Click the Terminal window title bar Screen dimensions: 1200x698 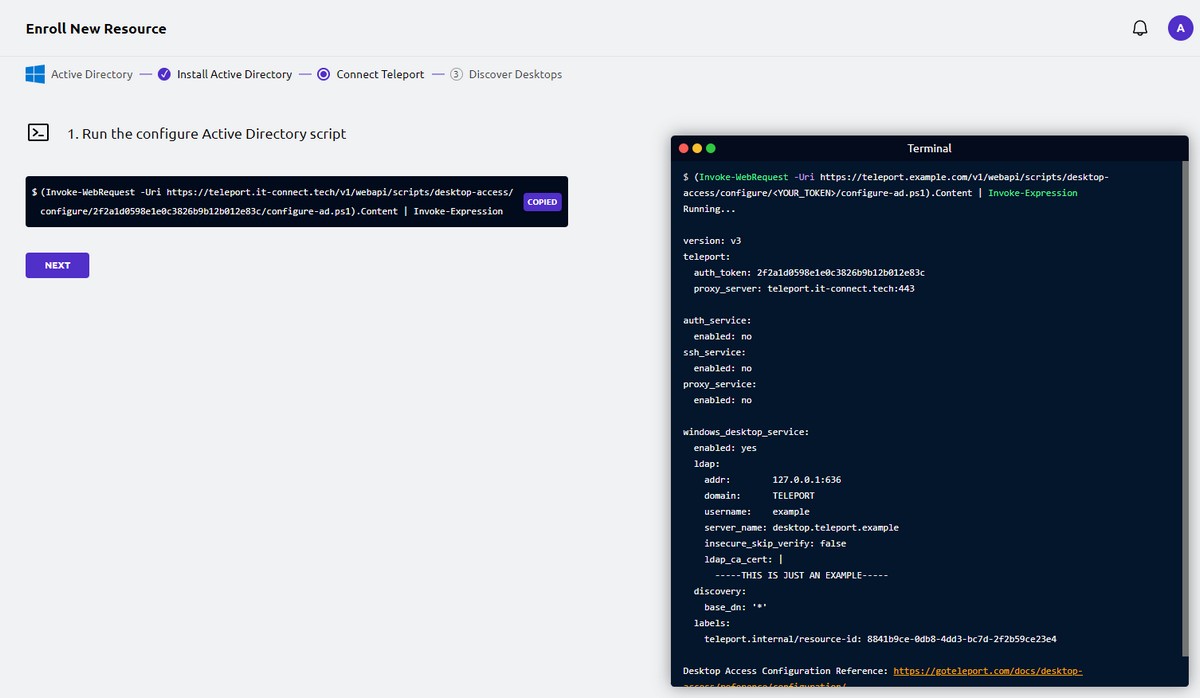929,147
